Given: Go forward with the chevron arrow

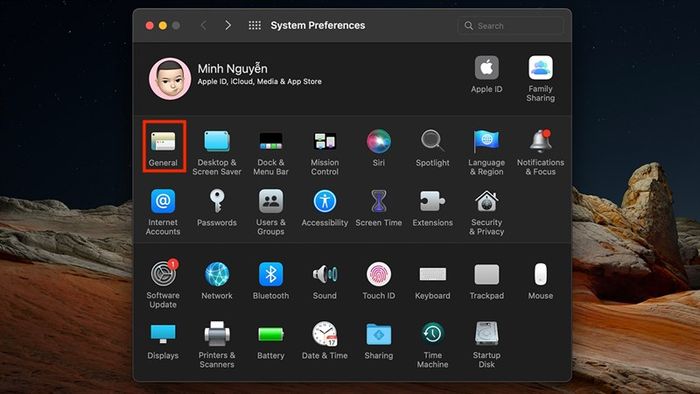Looking at the screenshot, I should pos(228,25).
